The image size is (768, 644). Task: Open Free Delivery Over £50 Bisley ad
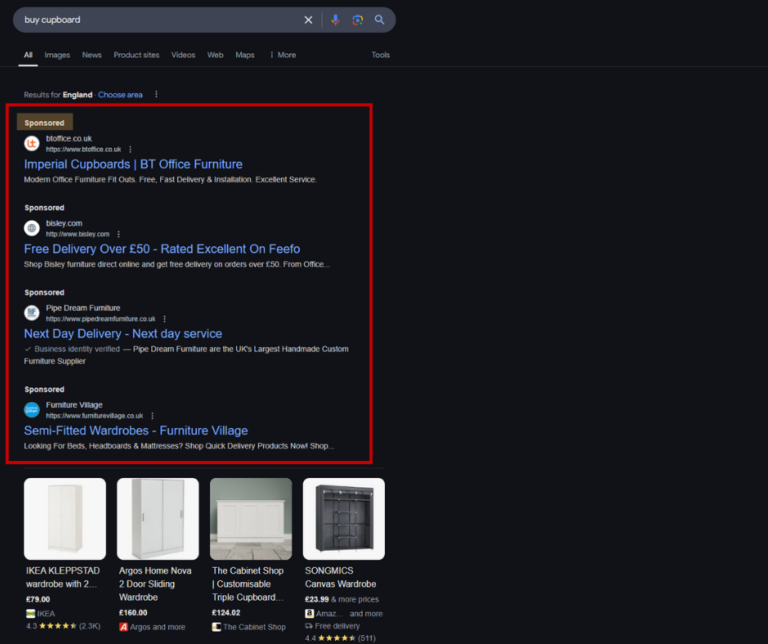point(162,249)
